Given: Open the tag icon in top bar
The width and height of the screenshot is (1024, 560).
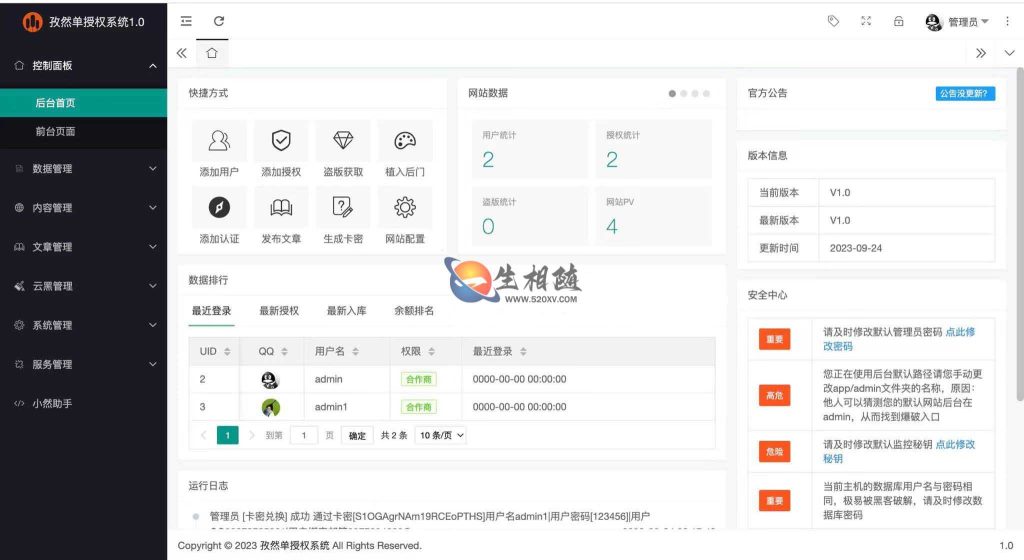Looking at the screenshot, I should click(x=833, y=22).
